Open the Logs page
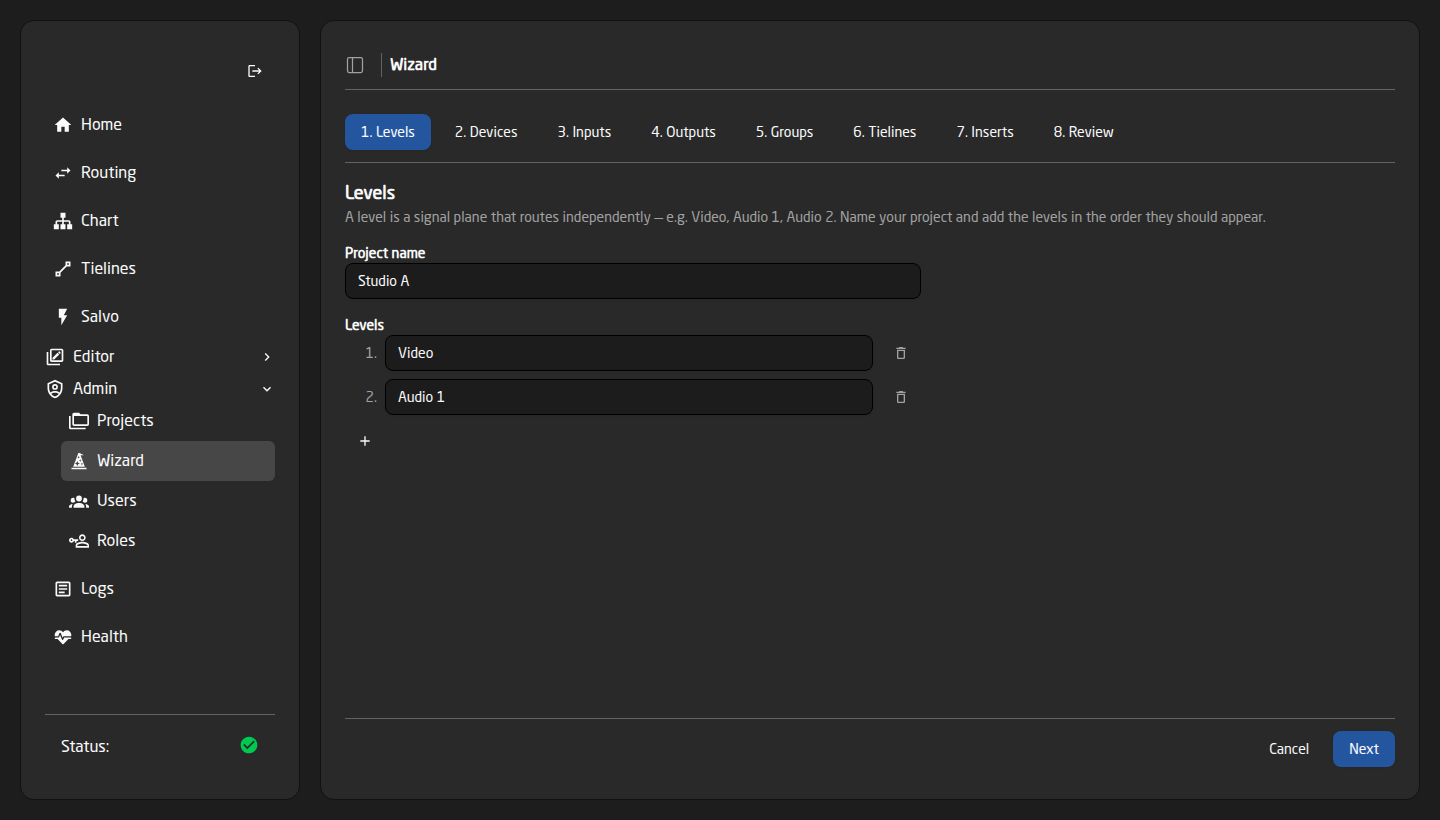The width and height of the screenshot is (1440, 820). click(x=160, y=589)
